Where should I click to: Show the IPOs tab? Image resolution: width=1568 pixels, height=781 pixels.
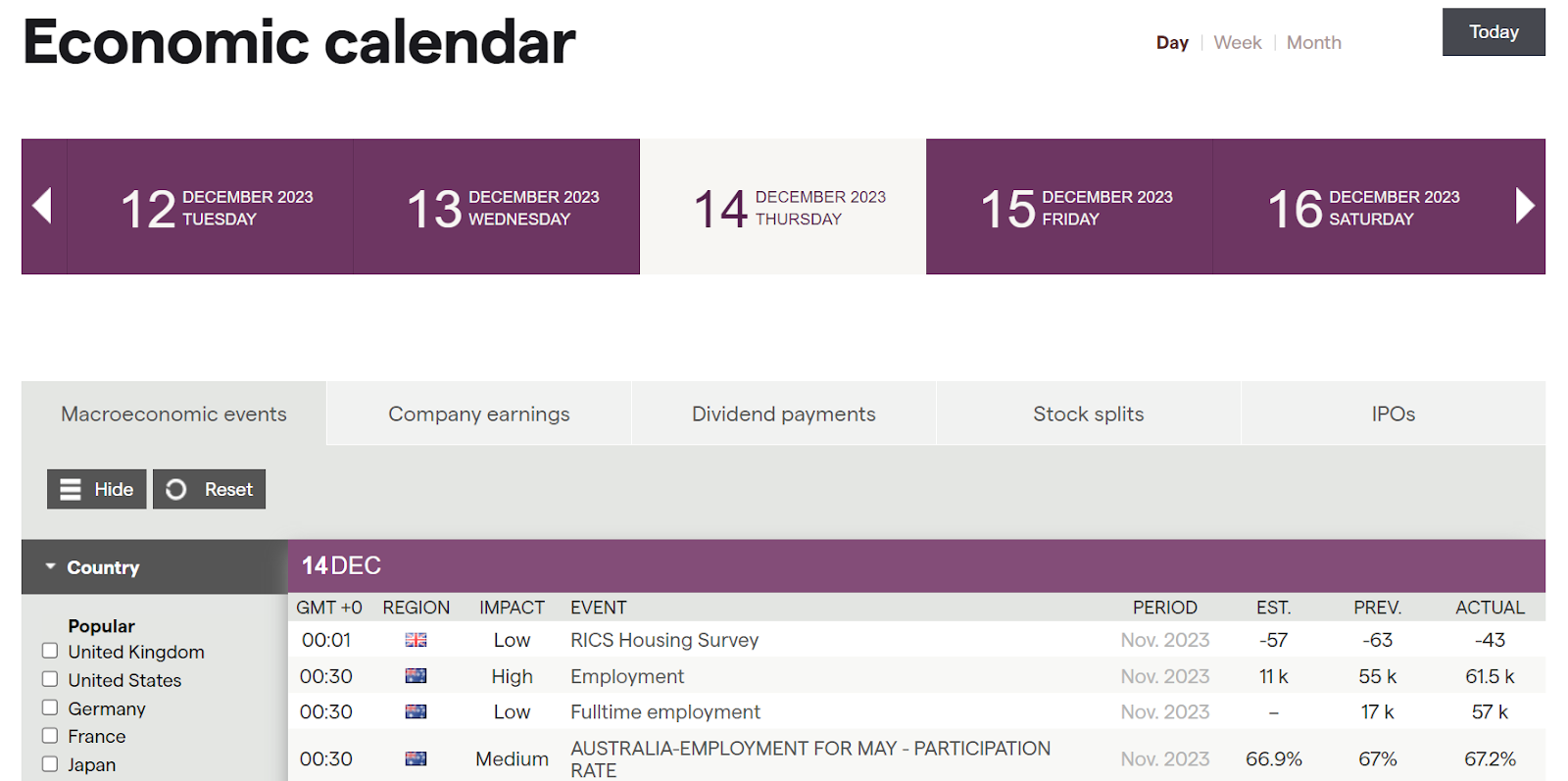tap(1393, 415)
